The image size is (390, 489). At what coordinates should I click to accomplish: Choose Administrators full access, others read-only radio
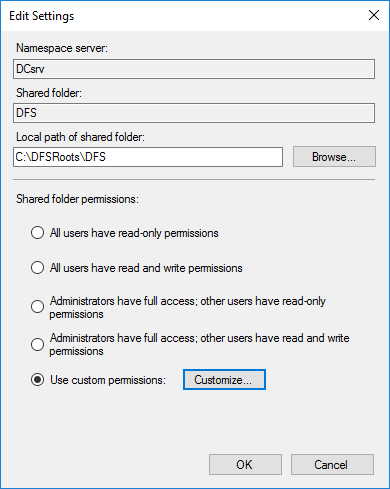(x=37, y=307)
